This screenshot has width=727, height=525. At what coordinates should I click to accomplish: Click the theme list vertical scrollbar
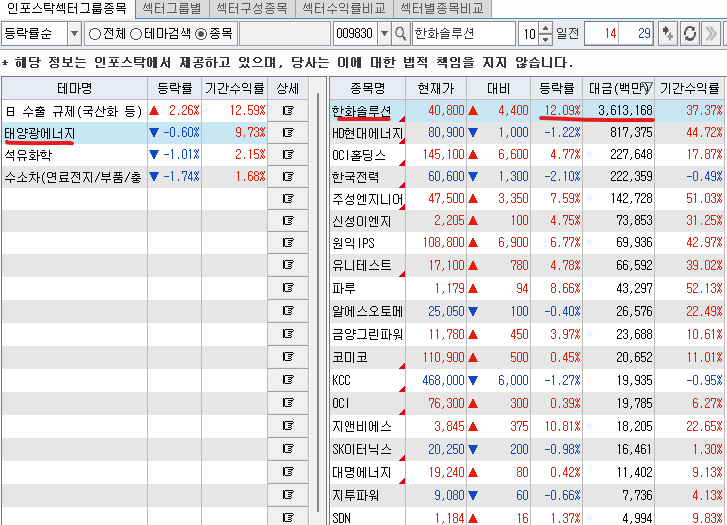coord(318,301)
